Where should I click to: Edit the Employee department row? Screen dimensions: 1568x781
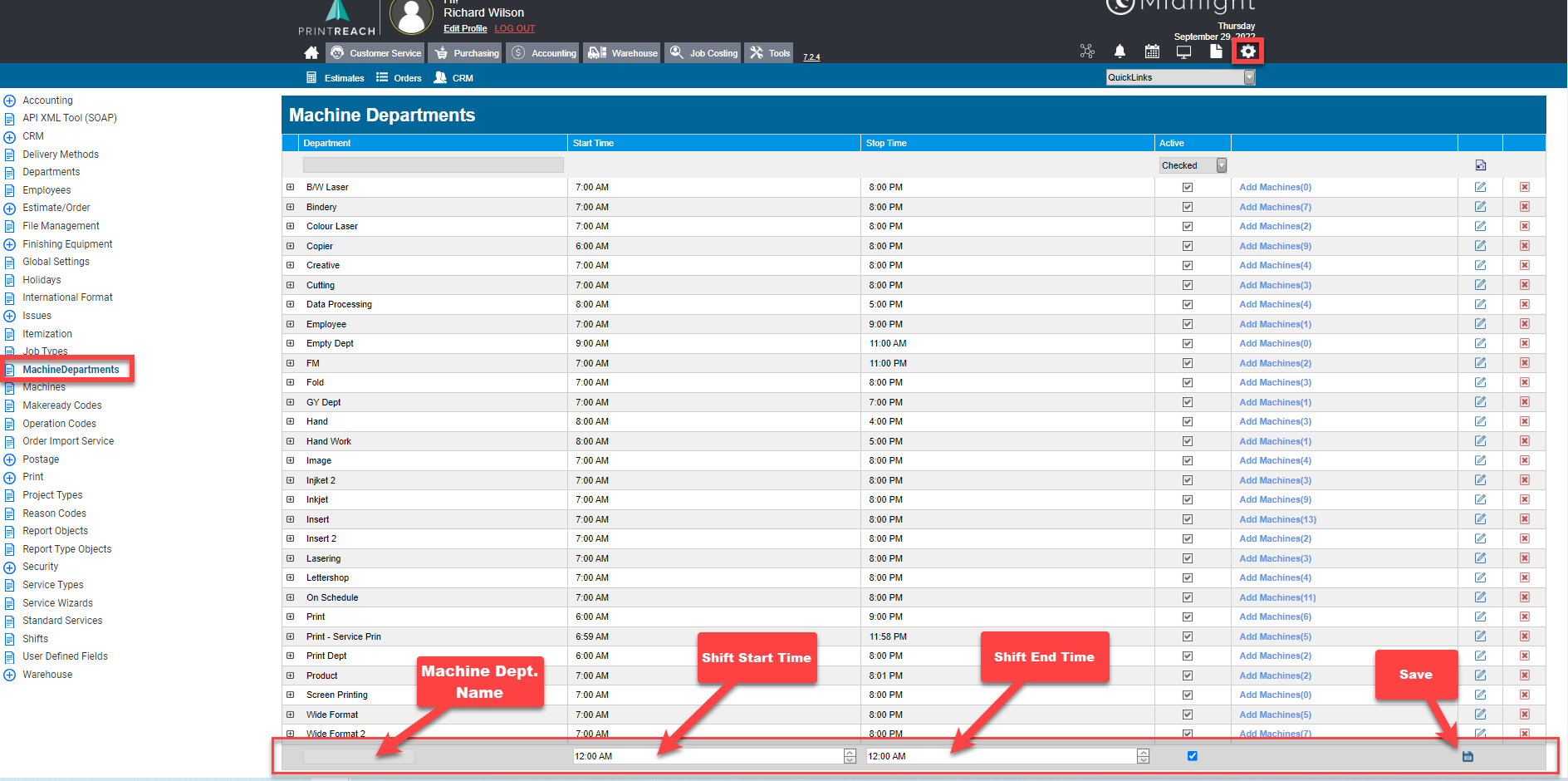point(1480,324)
